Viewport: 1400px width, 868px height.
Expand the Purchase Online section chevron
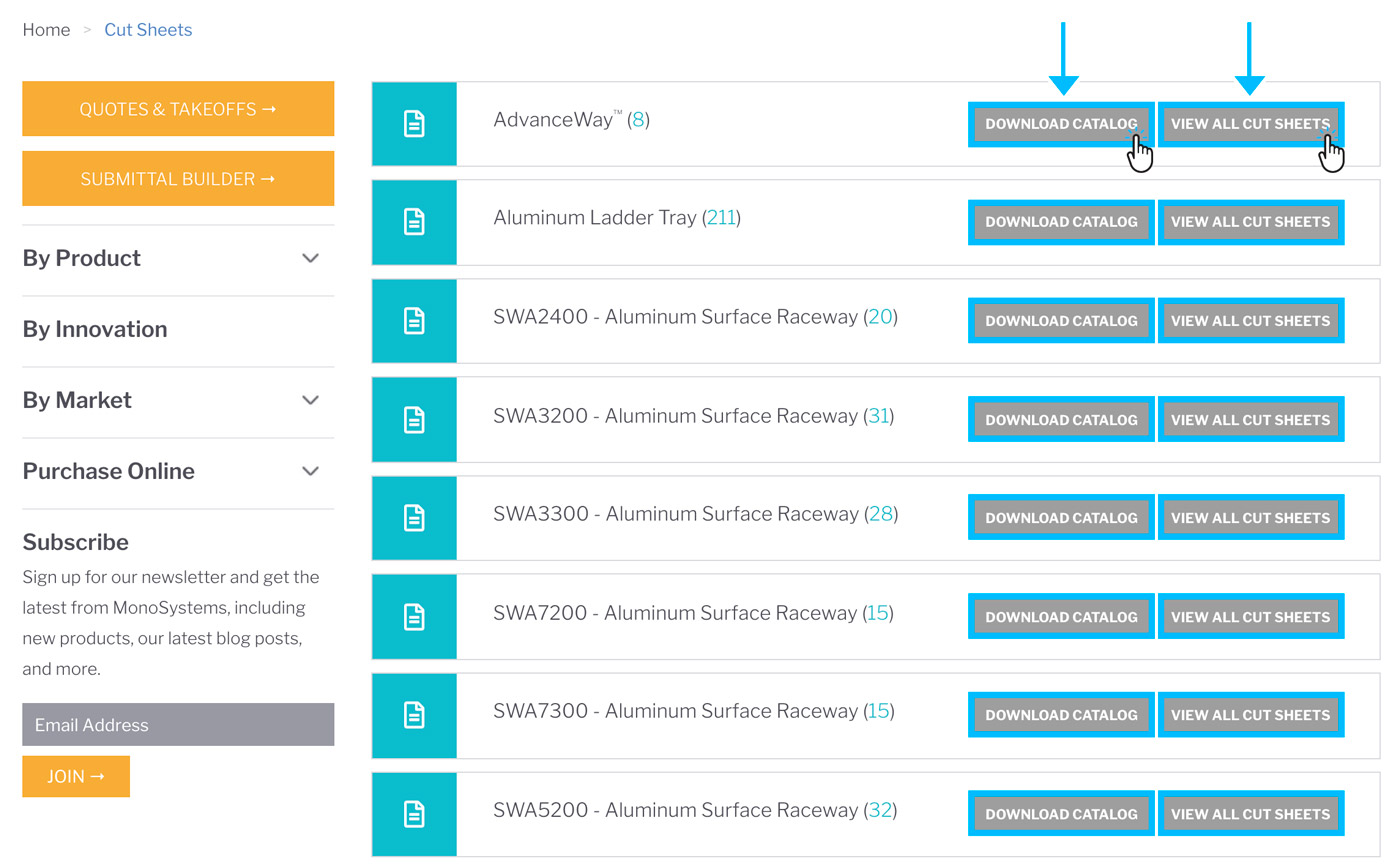(311, 471)
